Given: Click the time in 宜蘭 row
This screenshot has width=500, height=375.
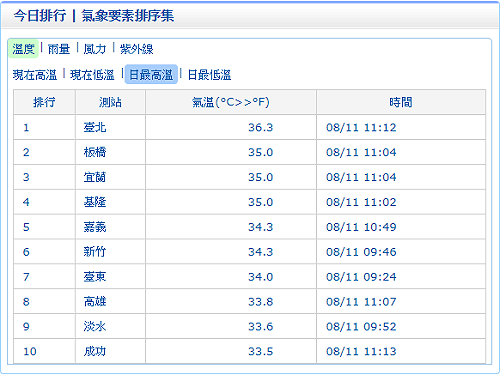Looking at the screenshot, I should 361,177.
